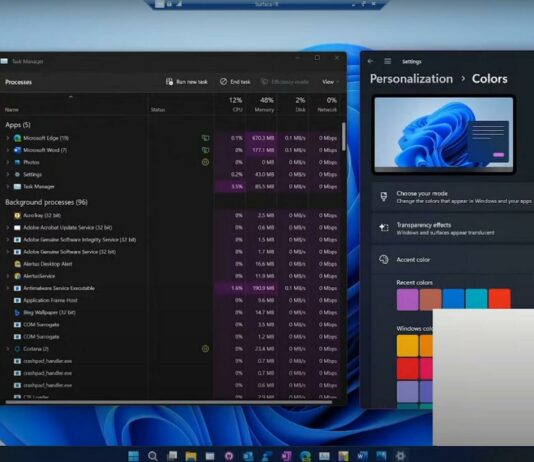The height and width of the screenshot is (462, 534).
Task: Click the Settings gear icon in Apps list
Action: pyautogui.click(x=17, y=174)
